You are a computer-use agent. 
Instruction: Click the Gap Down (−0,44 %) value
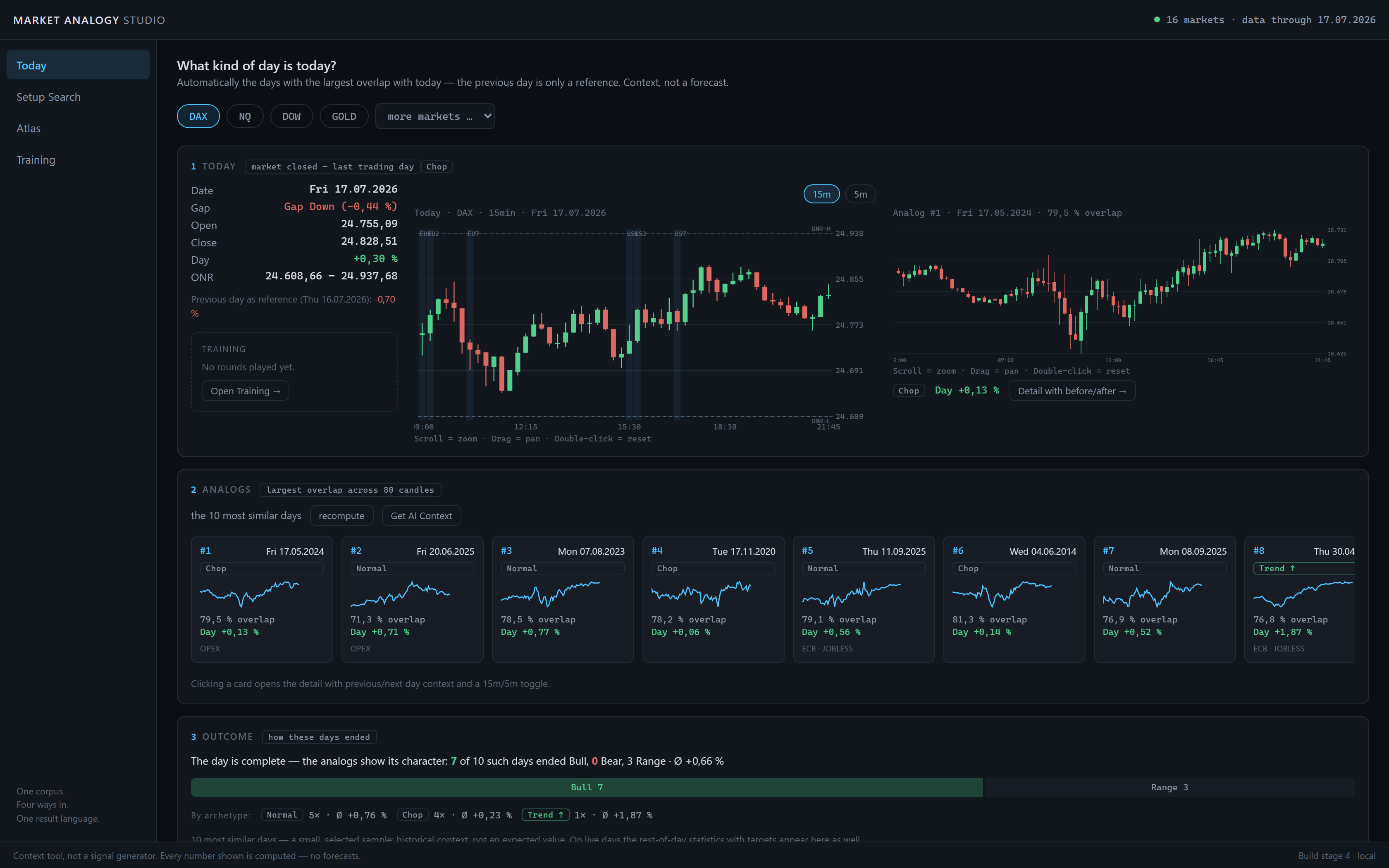point(340,207)
